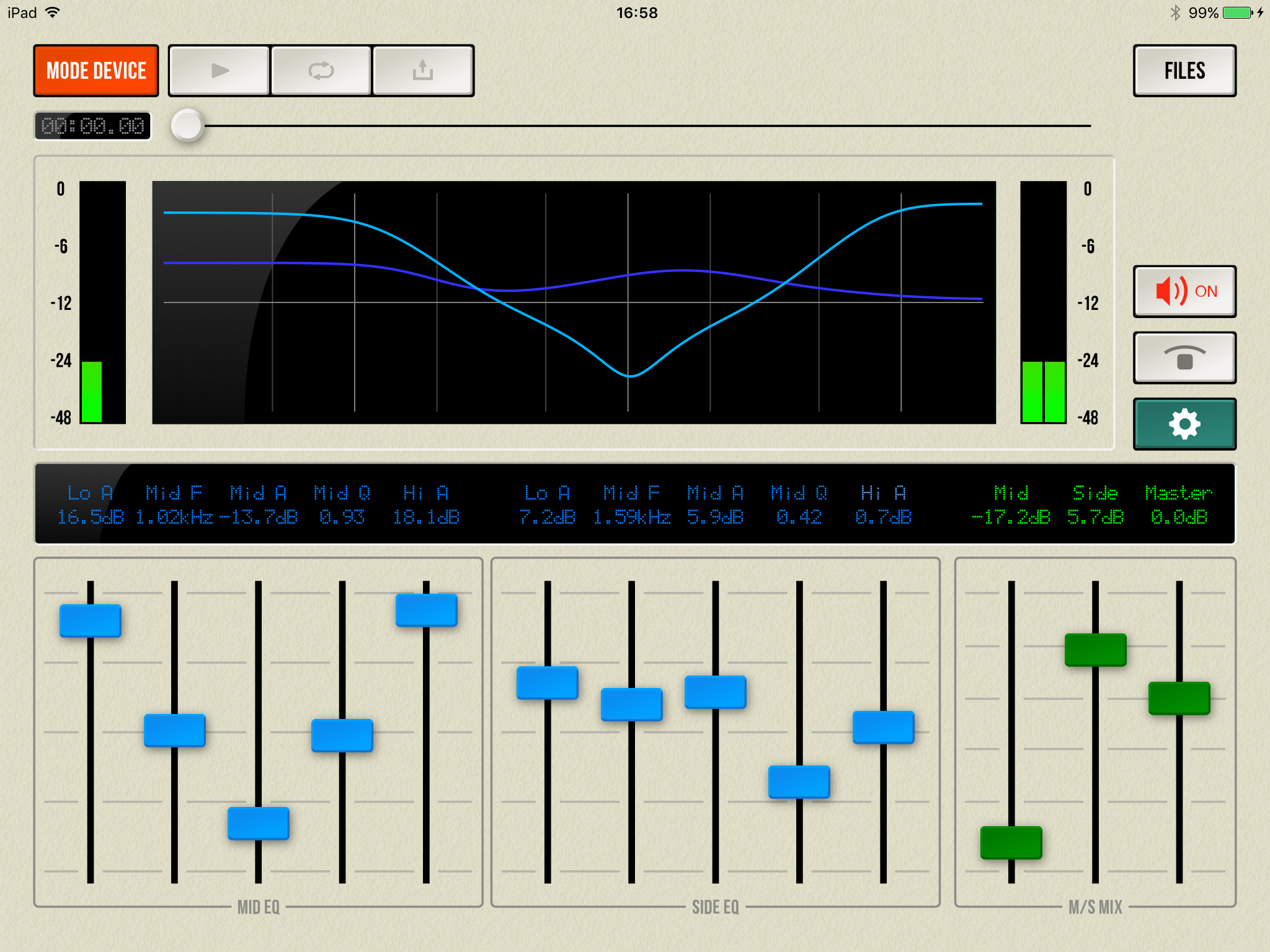Click the Mid EQ Mid Q fader
The height and width of the screenshot is (952, 1270).
click(342, 735)
